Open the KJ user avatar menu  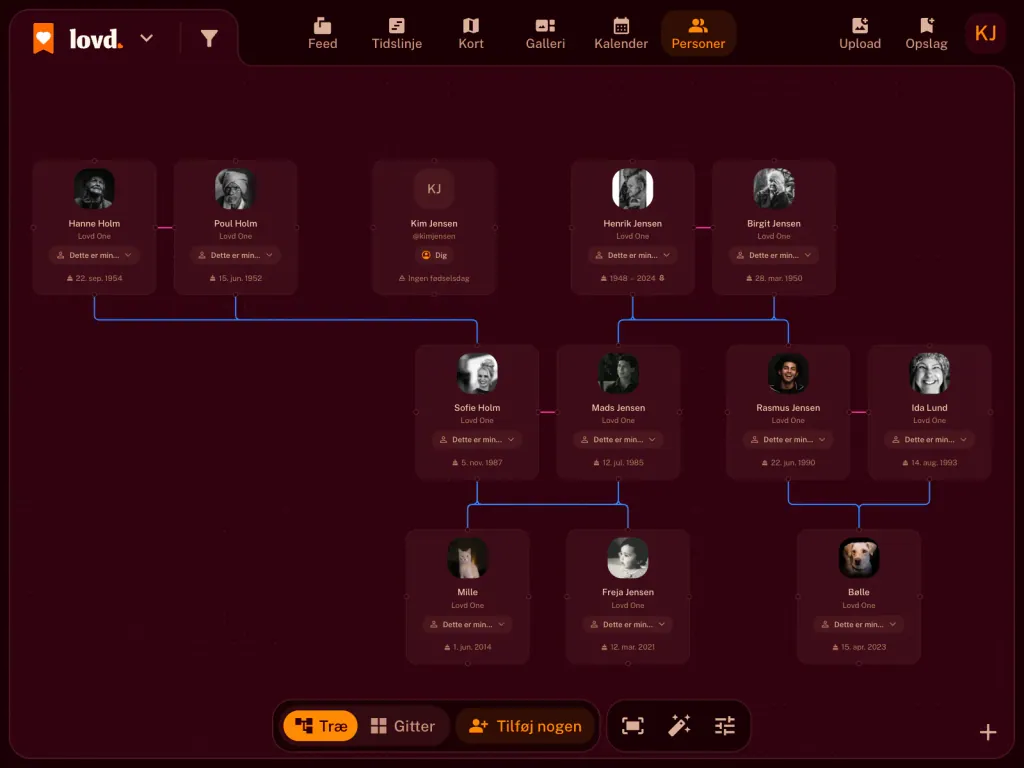985,33
